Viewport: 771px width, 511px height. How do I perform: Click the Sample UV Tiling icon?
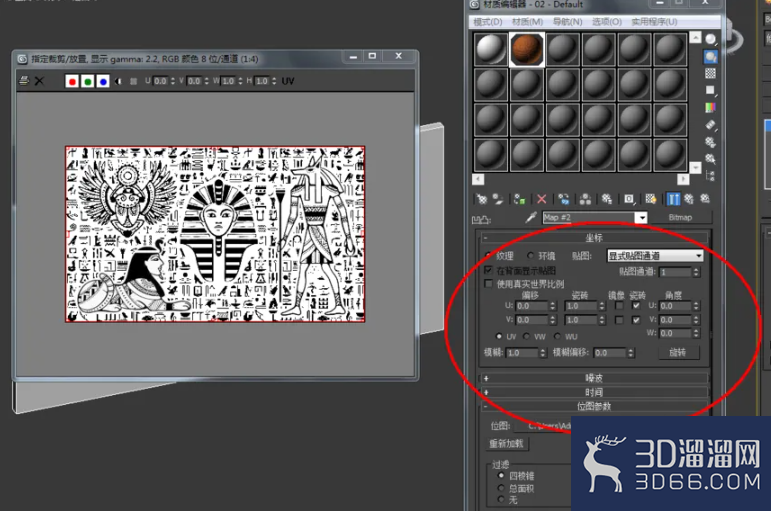711,90
